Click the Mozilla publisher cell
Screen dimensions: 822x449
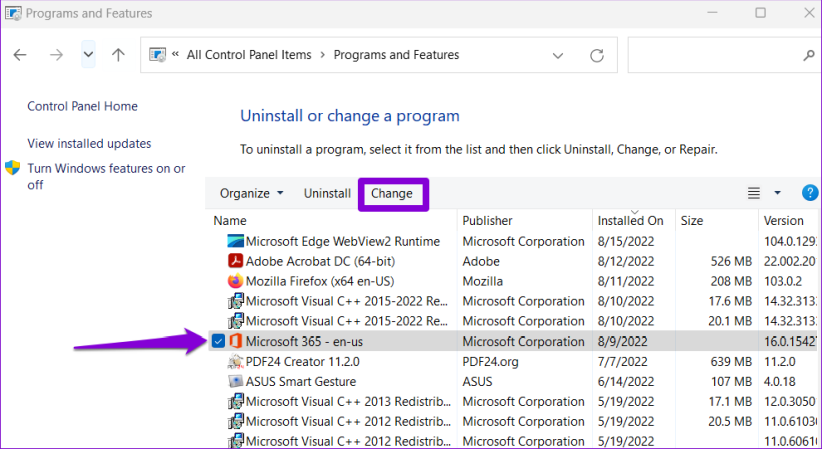[x=482, y=281]
